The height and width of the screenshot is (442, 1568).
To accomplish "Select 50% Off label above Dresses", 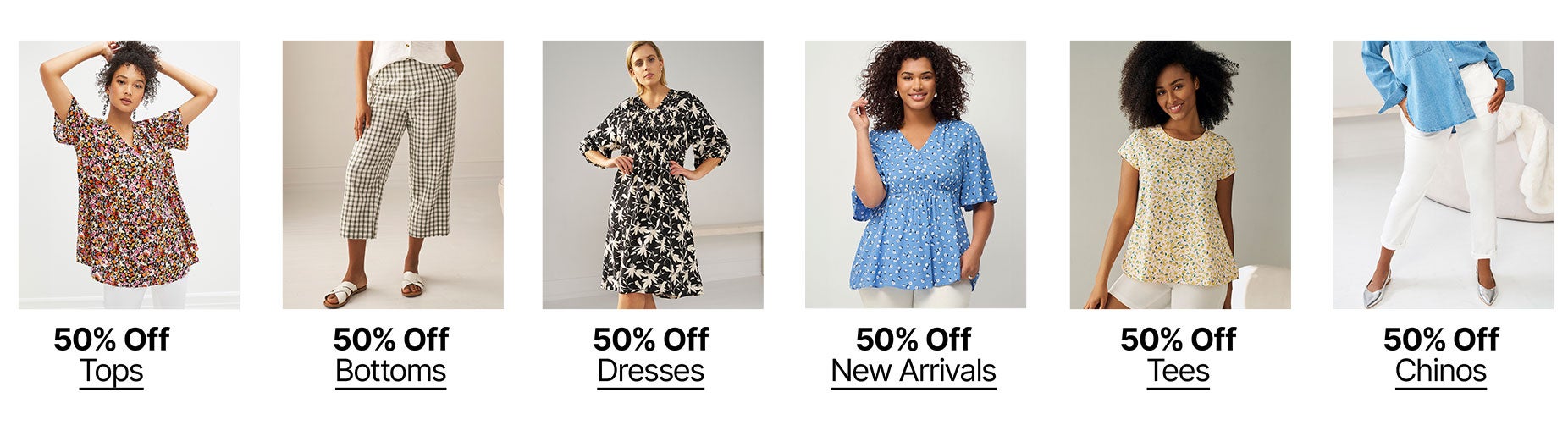I will click(650, 340).
